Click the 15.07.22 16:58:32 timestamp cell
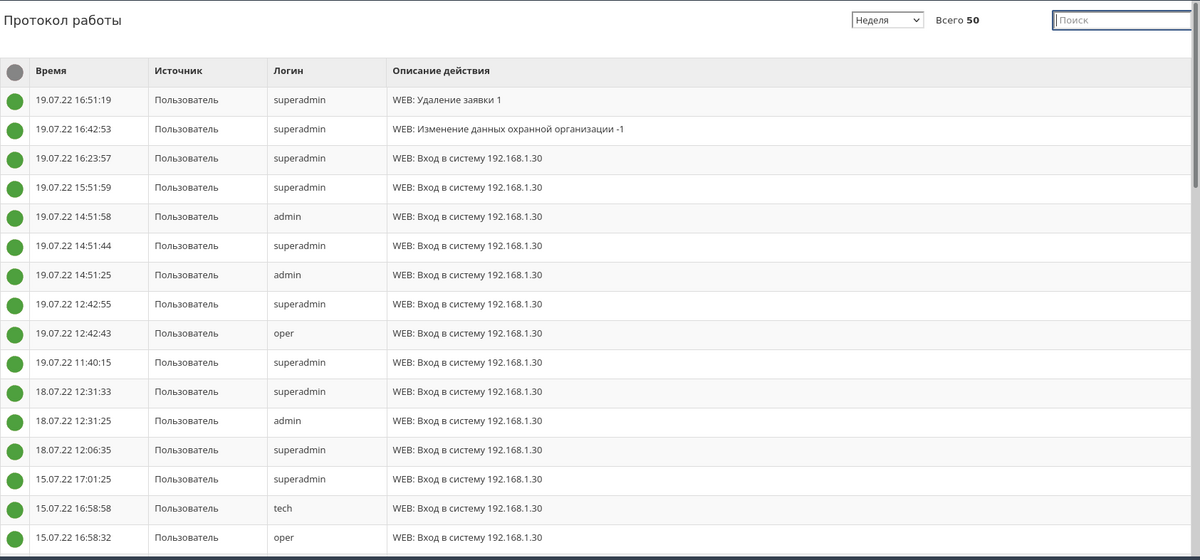This screenshot has width=1200, height=560. point(73,537)
